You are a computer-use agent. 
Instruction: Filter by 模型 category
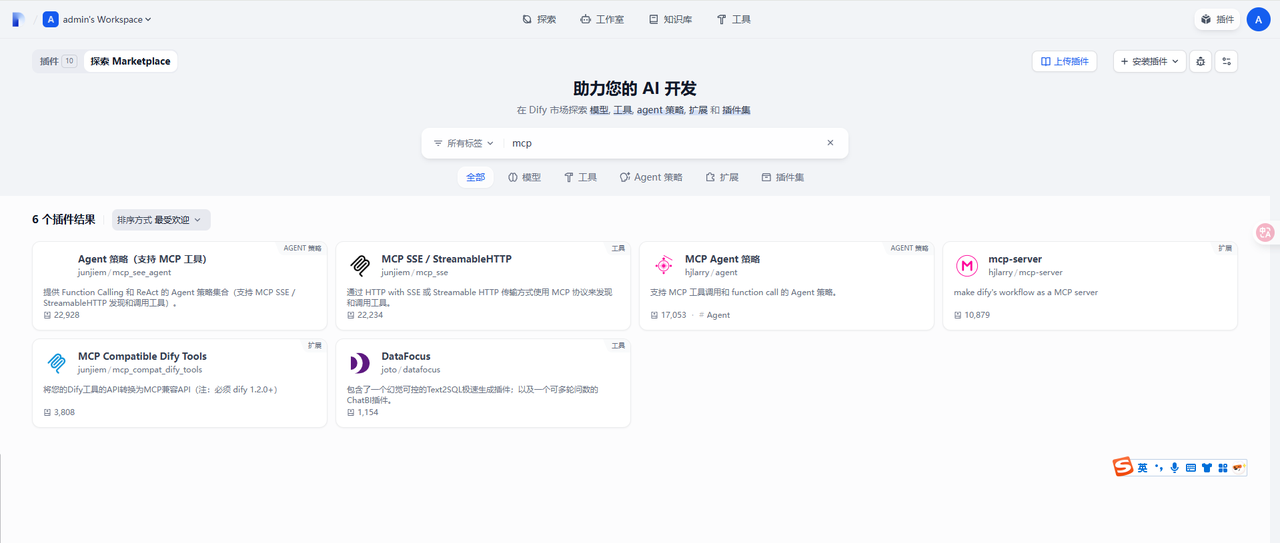click(x=524, y=177)
